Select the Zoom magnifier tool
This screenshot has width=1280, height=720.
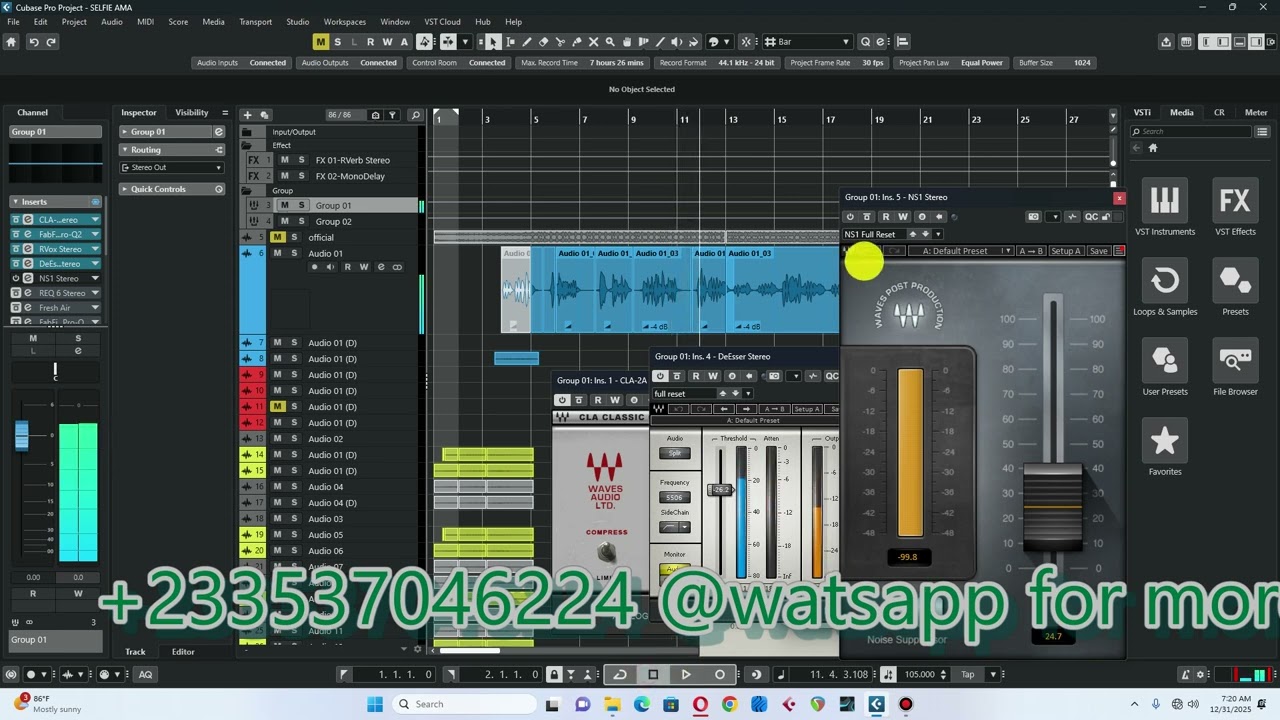(x=610, y=42)
